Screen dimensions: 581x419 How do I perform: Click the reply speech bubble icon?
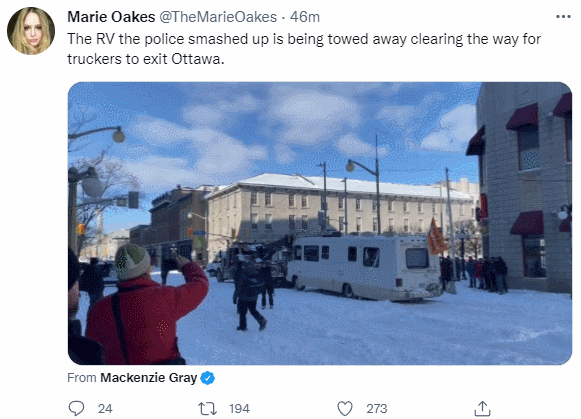point(76,408)
